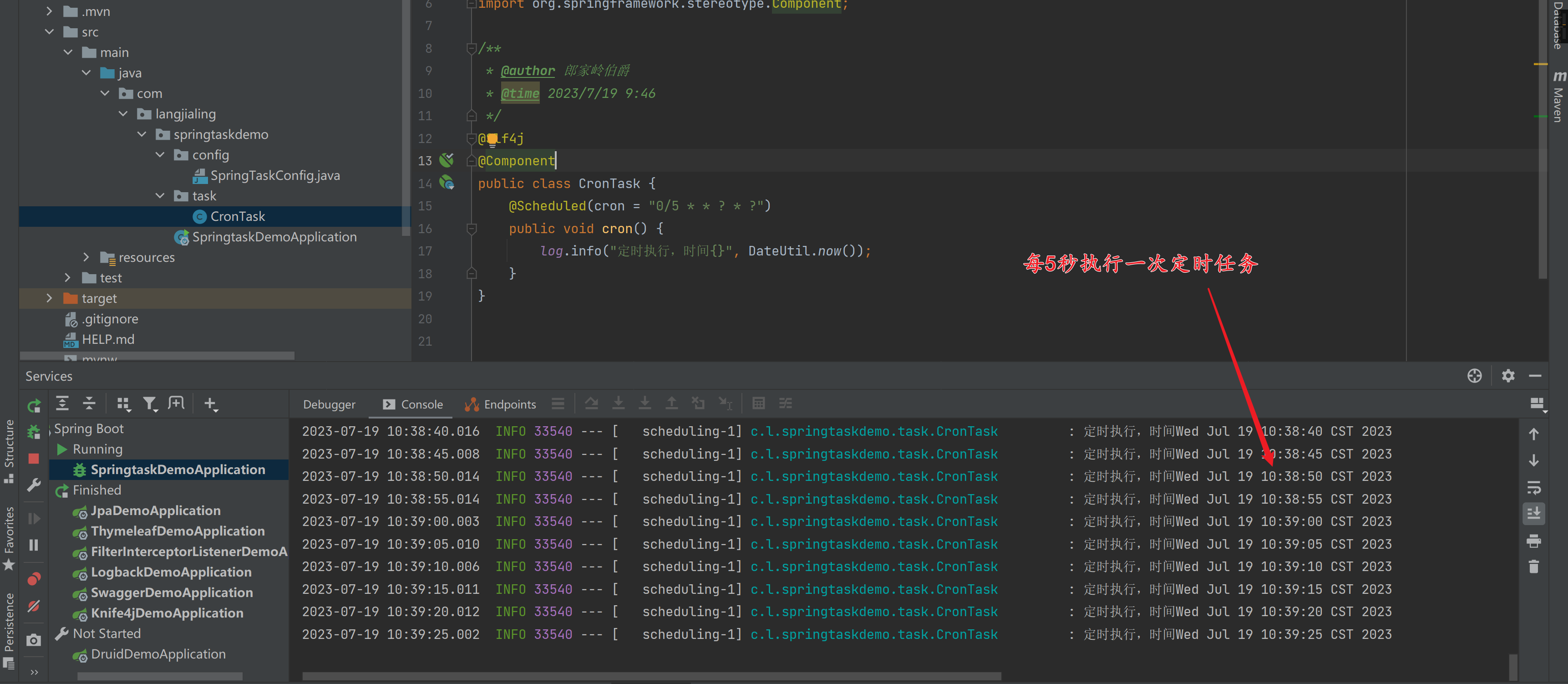Select DruidDemoApplication under Not Started
The height and width of the screenshot is (684, 1568).
[x=149, y=654]
